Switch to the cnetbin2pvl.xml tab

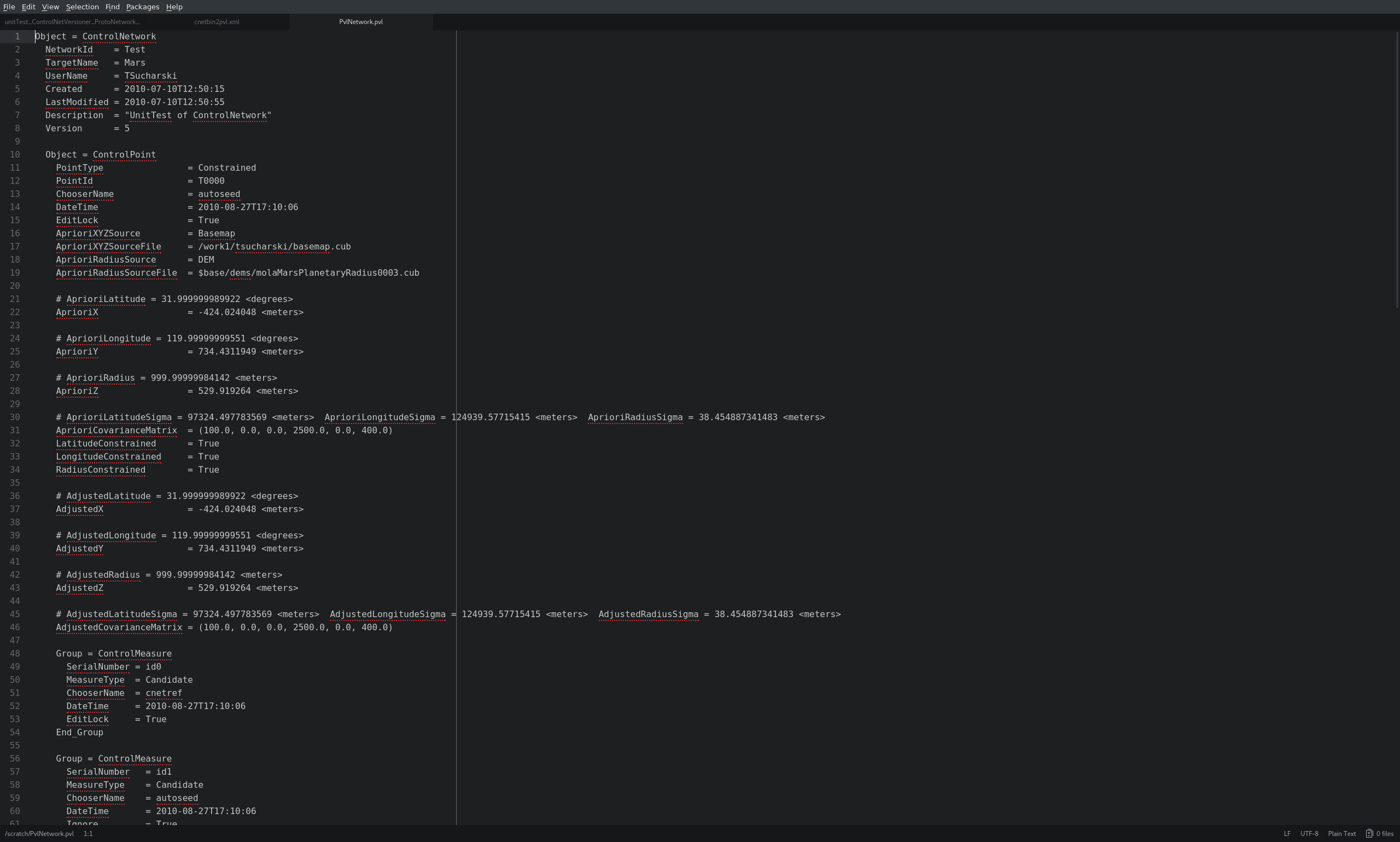click(x=217, y=21)
